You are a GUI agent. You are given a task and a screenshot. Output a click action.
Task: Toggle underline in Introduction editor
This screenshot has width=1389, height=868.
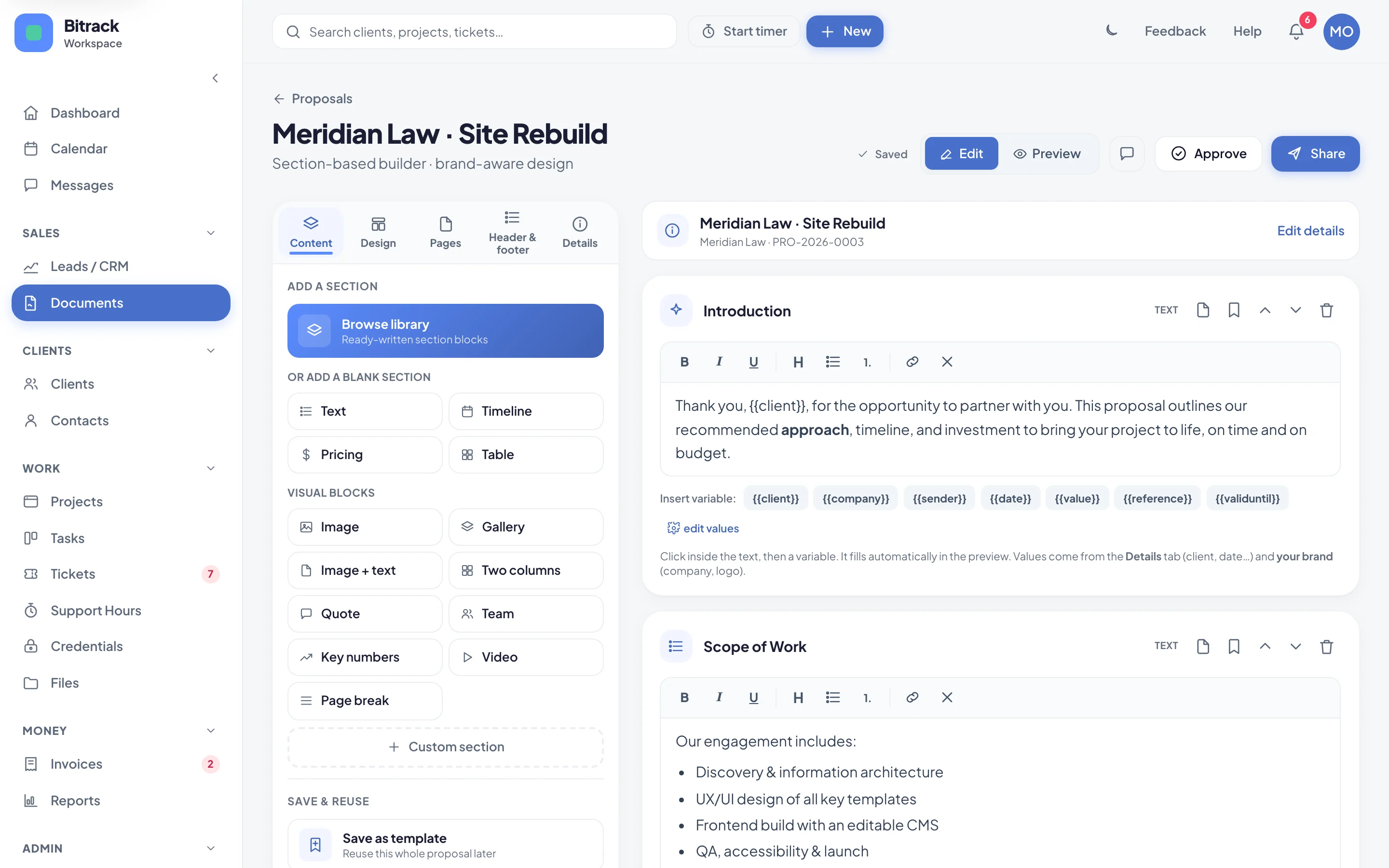(x=754, y=362)
